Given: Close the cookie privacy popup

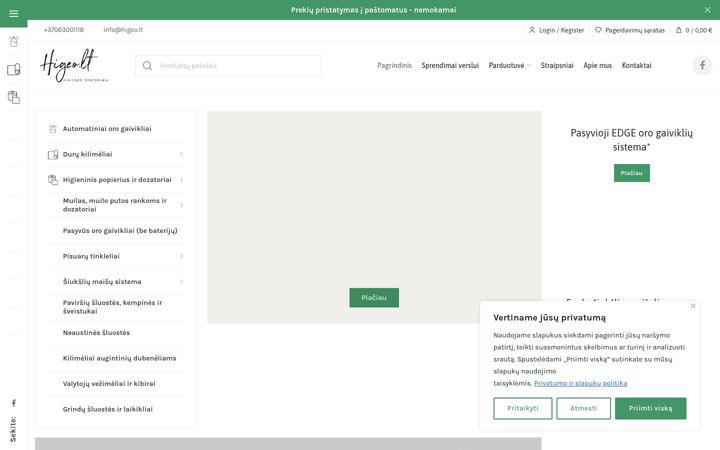Looking at the screenshot, I should tap(693, 306).
